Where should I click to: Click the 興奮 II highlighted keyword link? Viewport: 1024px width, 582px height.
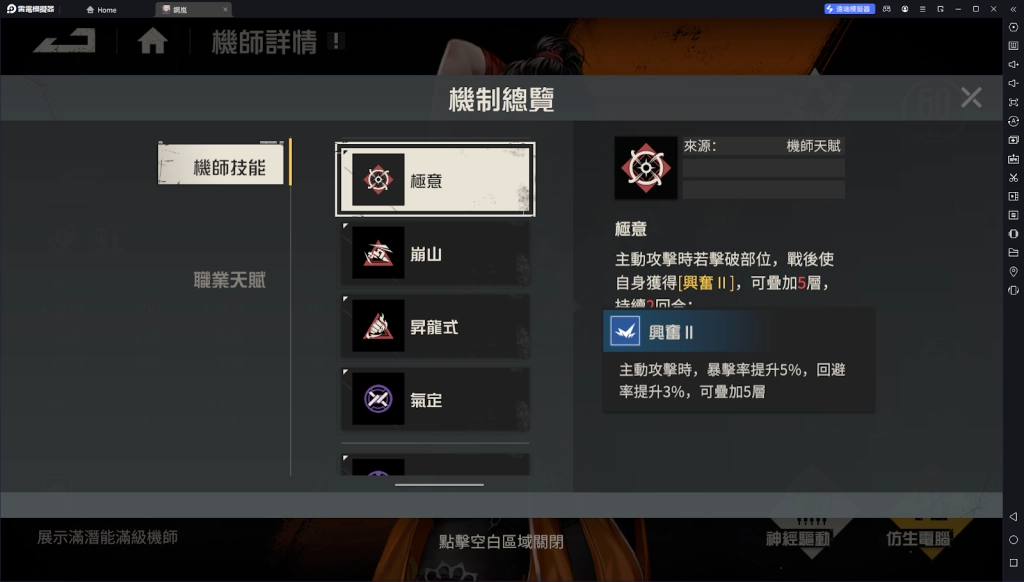point(705,283)
